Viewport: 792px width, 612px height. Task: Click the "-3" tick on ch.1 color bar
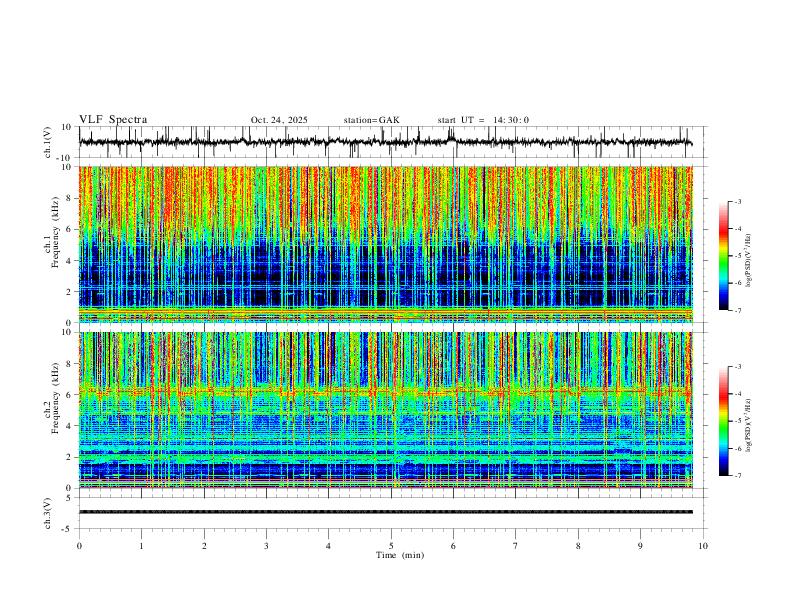[738, 201]
